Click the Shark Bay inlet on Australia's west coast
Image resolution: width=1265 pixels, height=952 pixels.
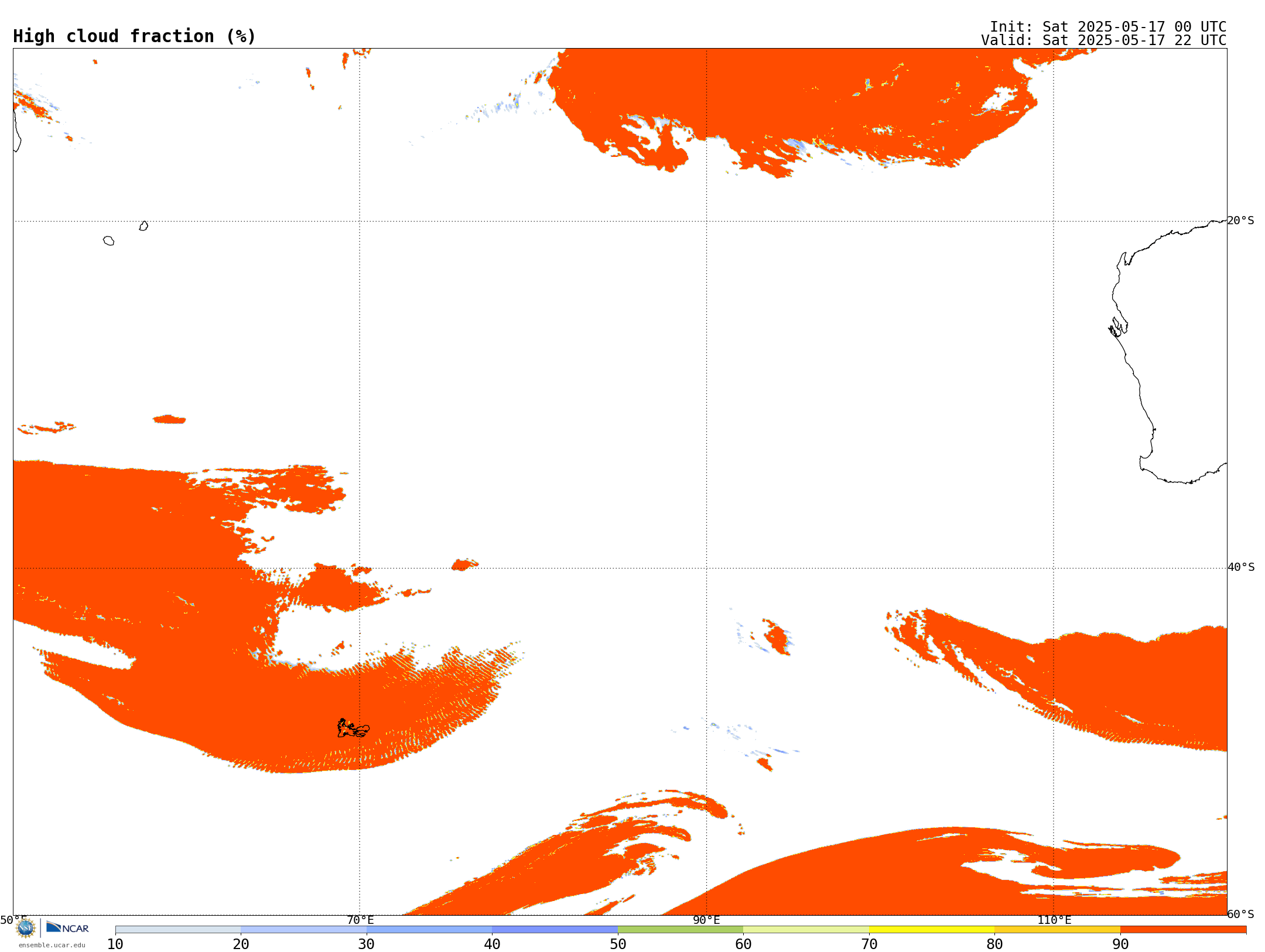(x=1118, y=327)
